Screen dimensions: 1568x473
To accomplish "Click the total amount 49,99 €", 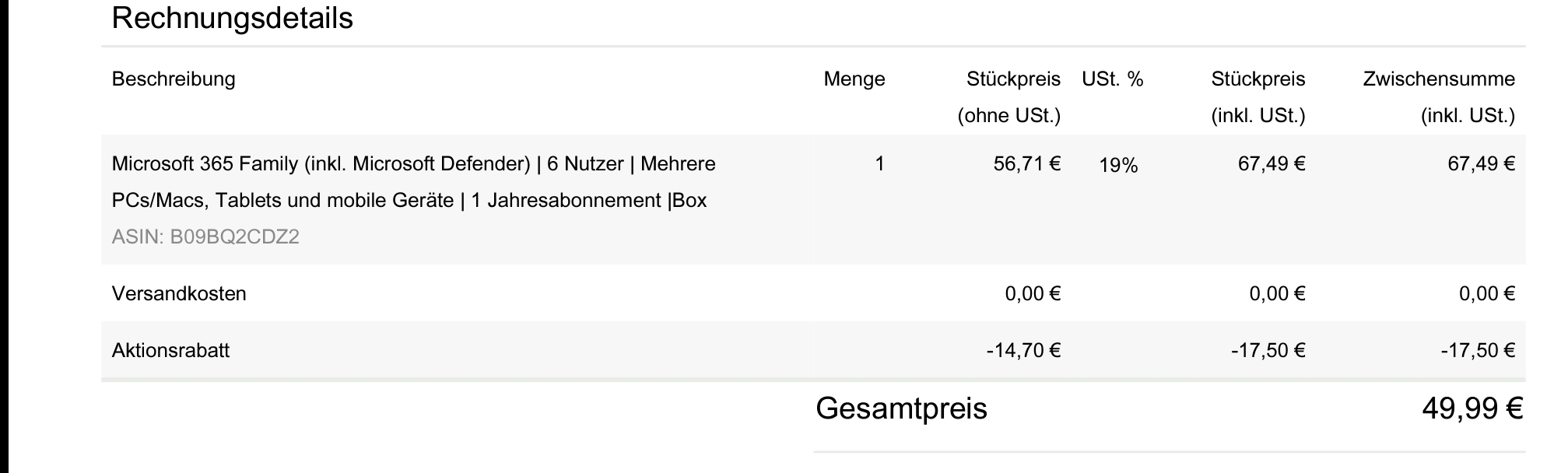I will pyautogui.click(x=1472, y=409).
